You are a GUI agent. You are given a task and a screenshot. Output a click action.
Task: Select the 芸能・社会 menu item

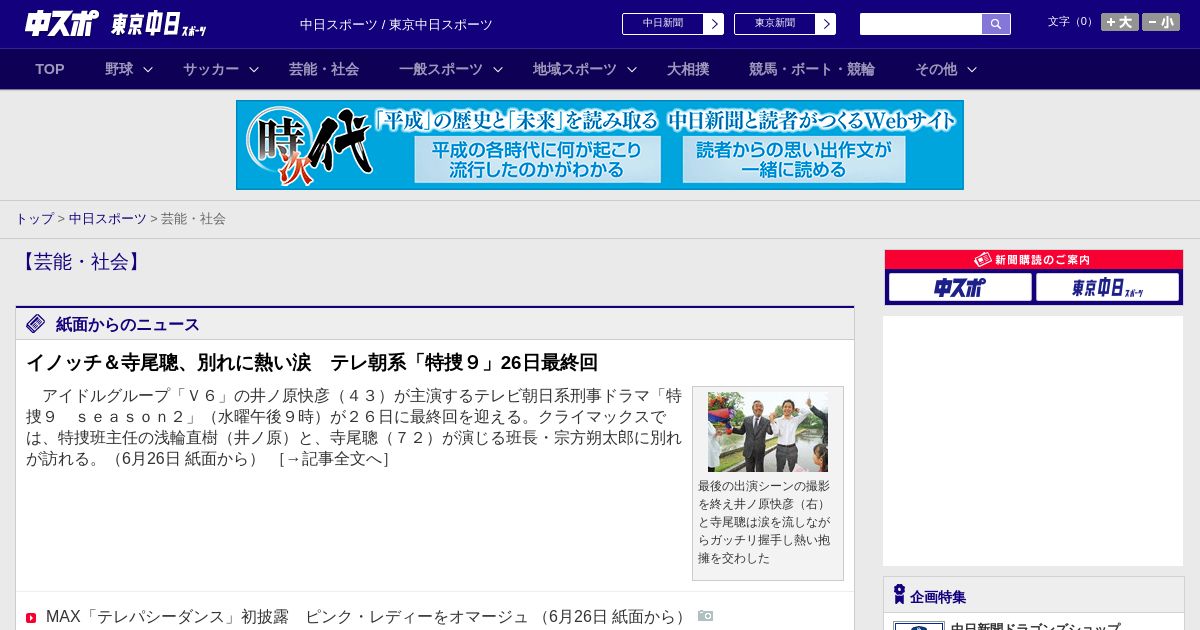pyautogui.click(x=324, y=69)
